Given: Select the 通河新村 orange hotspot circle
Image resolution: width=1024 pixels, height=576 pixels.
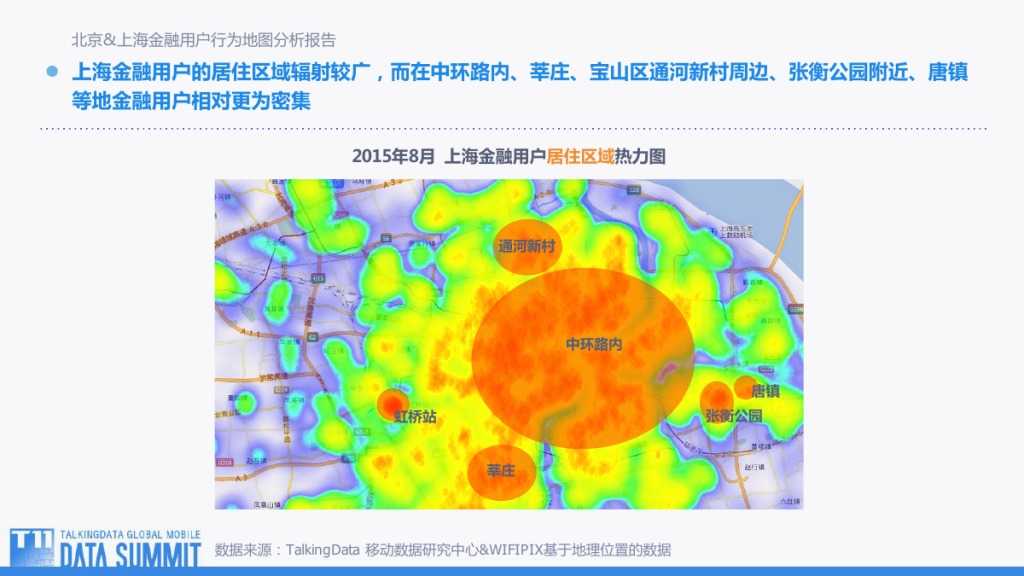Looking at the screenshot, I should click(x=527, y=246).
